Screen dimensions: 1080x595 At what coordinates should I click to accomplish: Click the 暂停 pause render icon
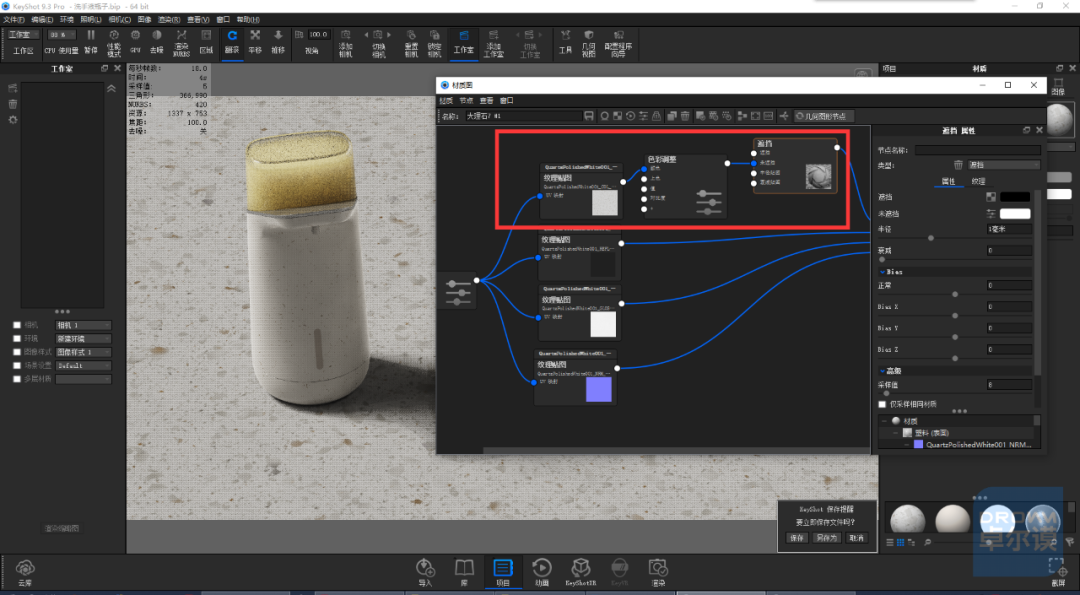click(91, 35)
